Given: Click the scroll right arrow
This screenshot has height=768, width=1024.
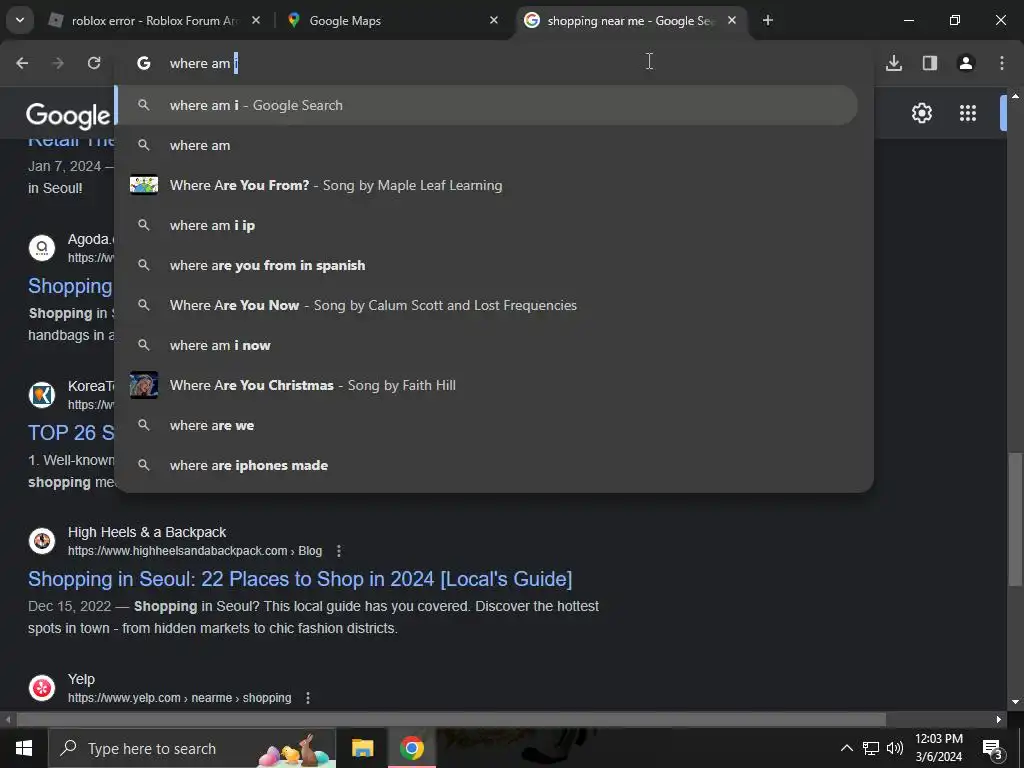Looking at the screenshot, I should [999, 720].
